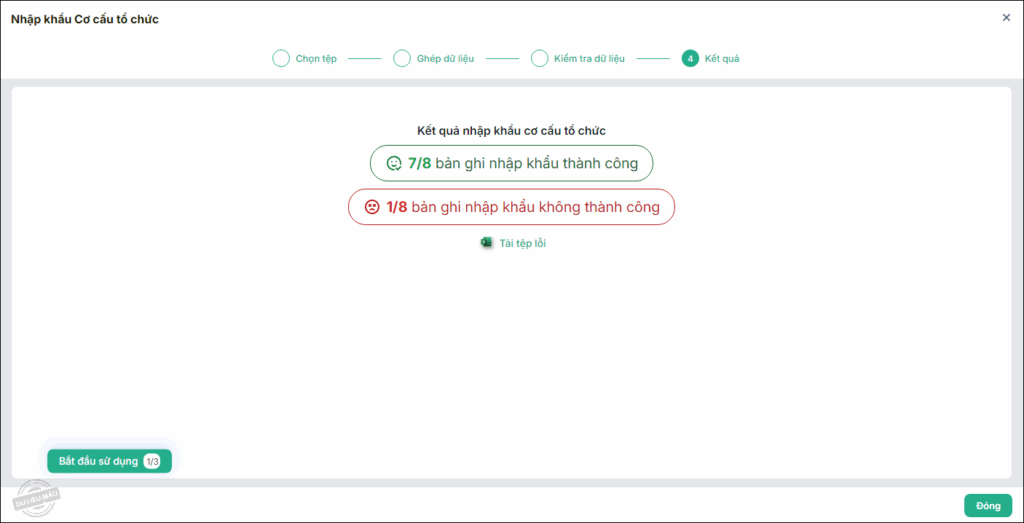
Task: Click the 1/3 progress badge
Action: (152, 462)
